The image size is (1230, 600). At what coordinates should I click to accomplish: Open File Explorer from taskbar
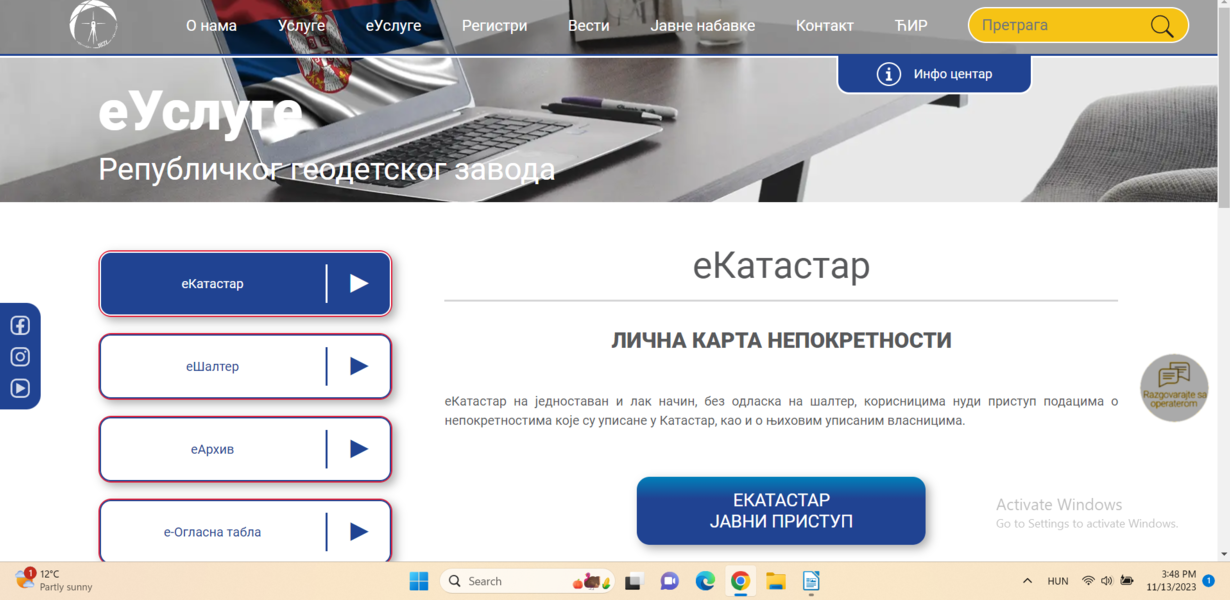pos(775,581)
